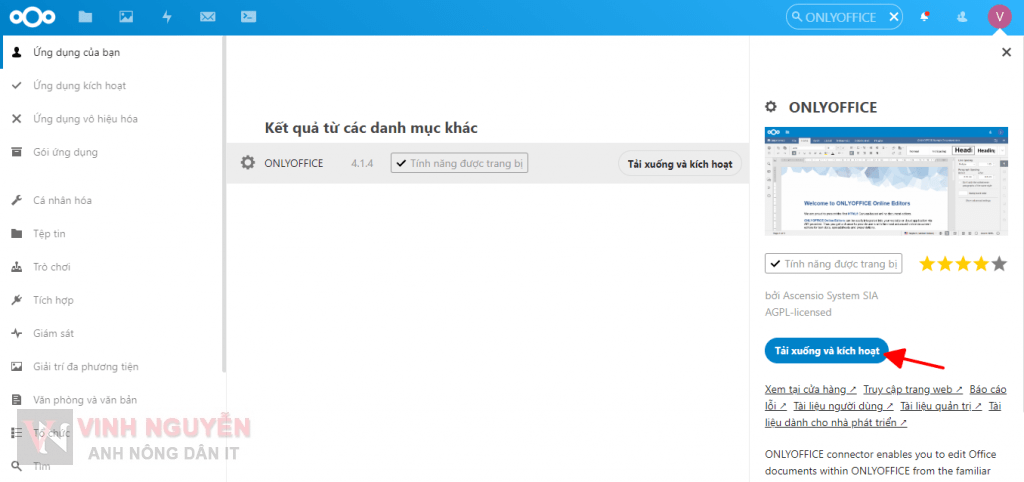Open the Mail envelope icon

click(x=208, y=17)
